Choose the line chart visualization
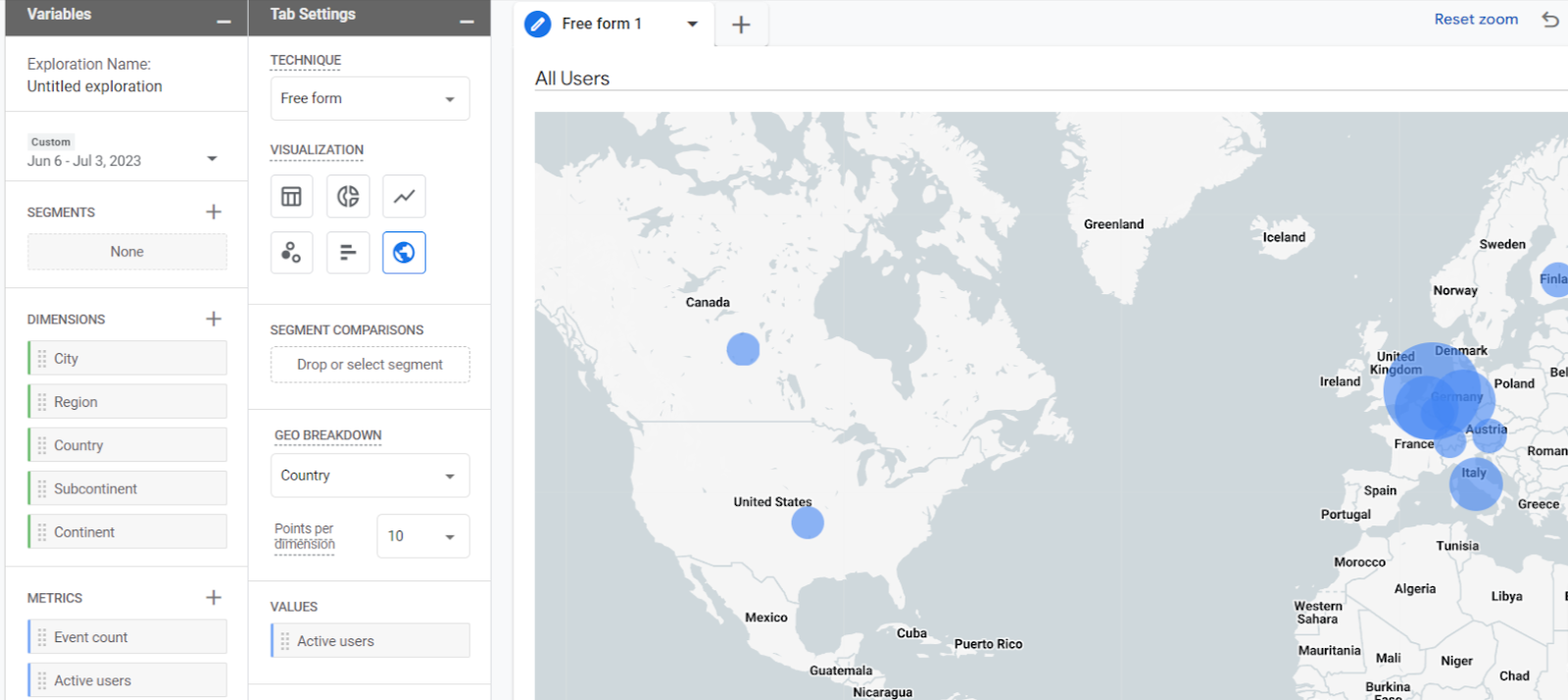The image size is (1568, 700). coord(404,196)
